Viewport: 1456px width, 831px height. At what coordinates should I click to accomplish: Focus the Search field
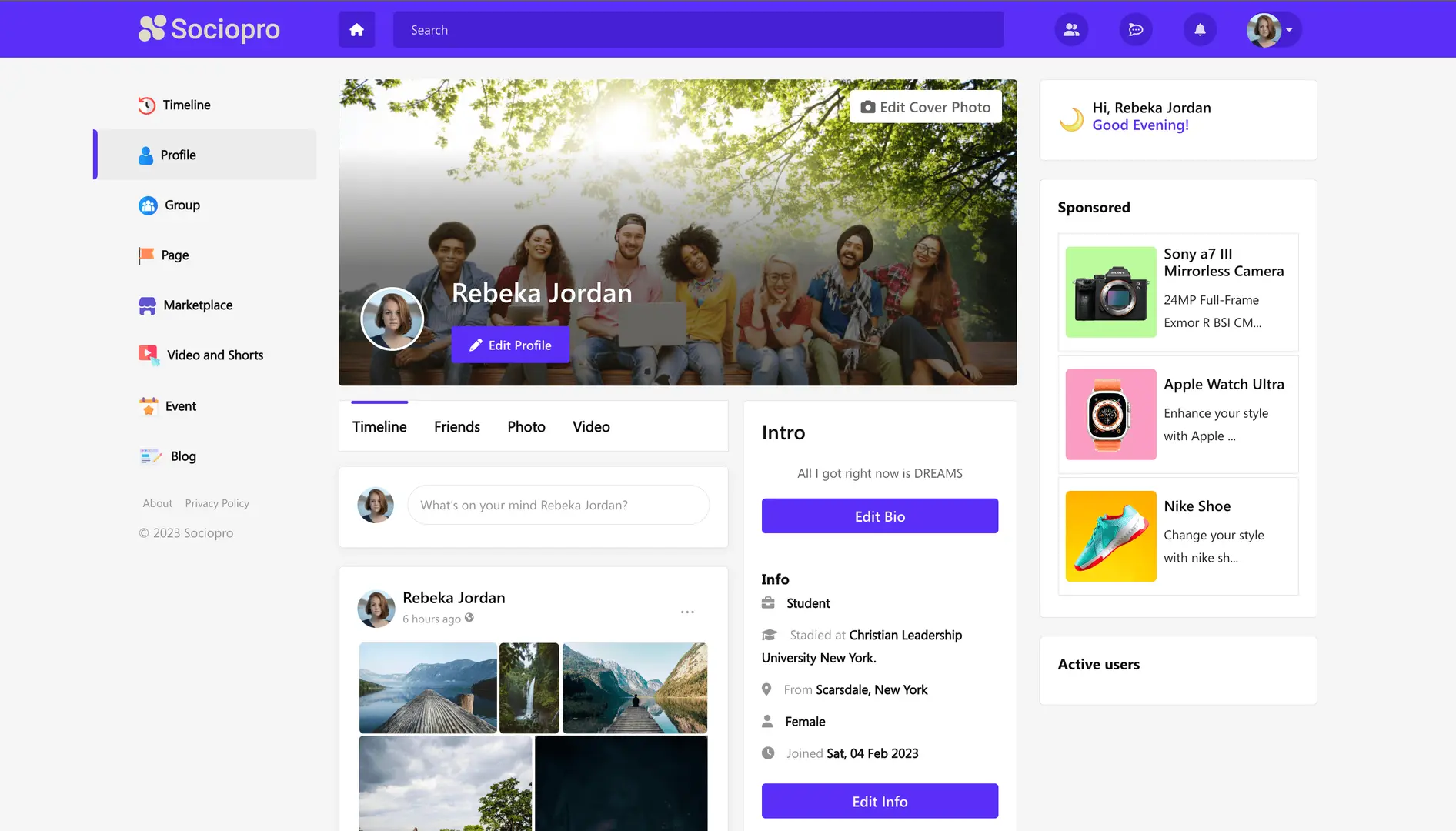point(698,29)
